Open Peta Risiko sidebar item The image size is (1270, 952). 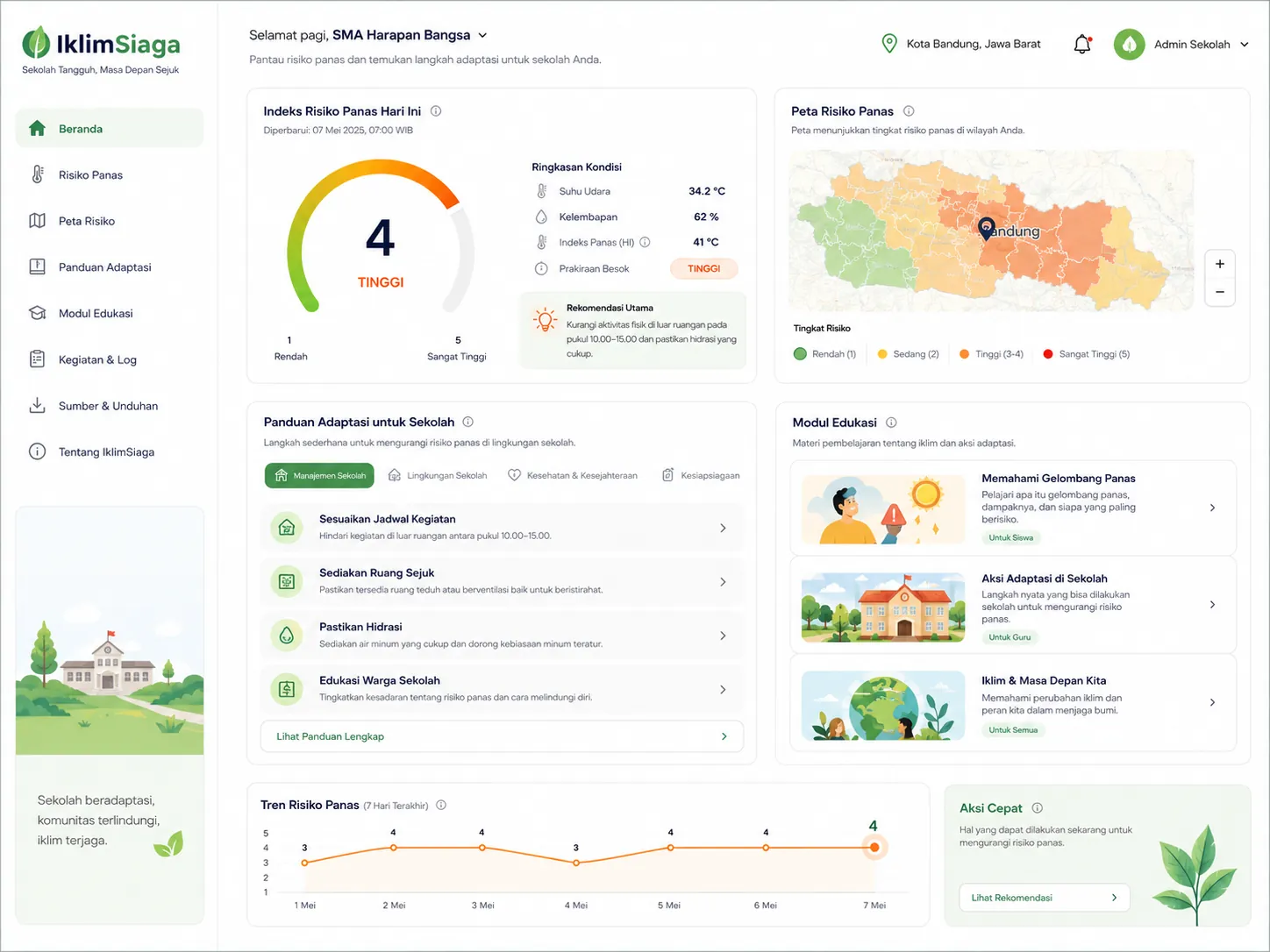coord(110,221)
